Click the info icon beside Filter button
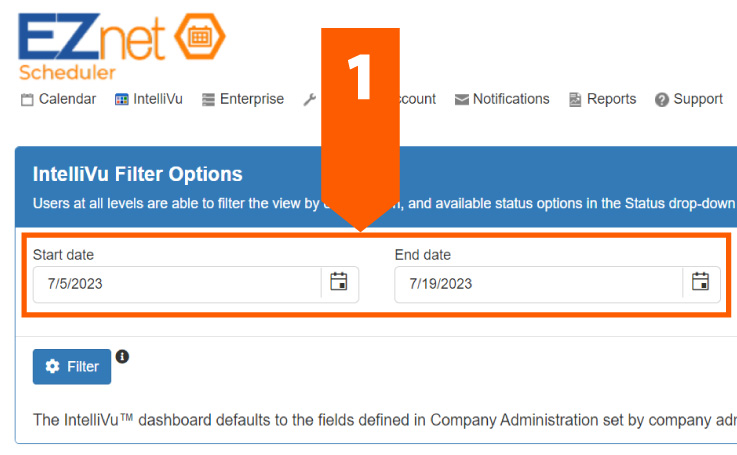This screenshot has width=737, height=455. pyautogui.click(x=122, y=356)
